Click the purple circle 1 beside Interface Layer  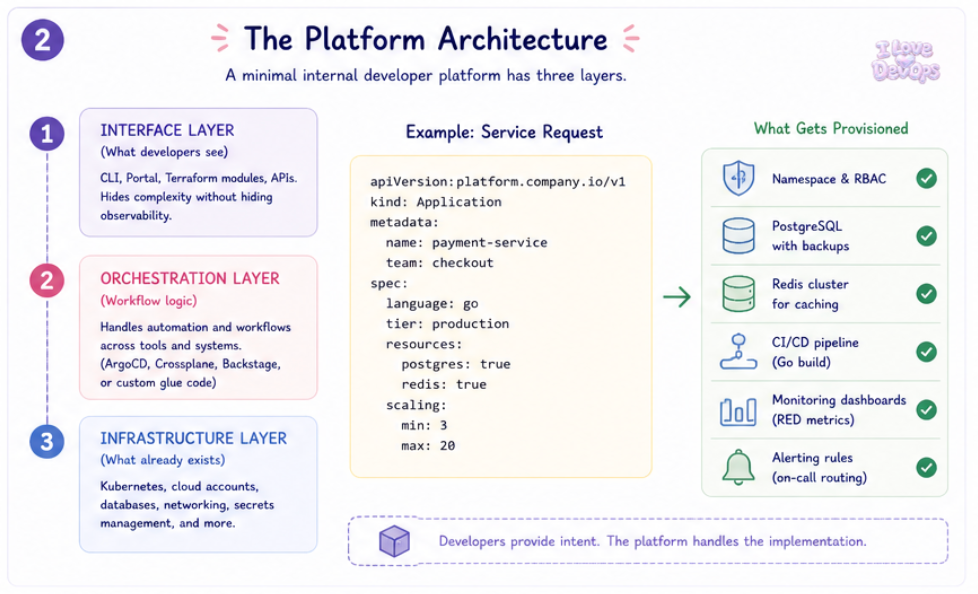[47, 134]
